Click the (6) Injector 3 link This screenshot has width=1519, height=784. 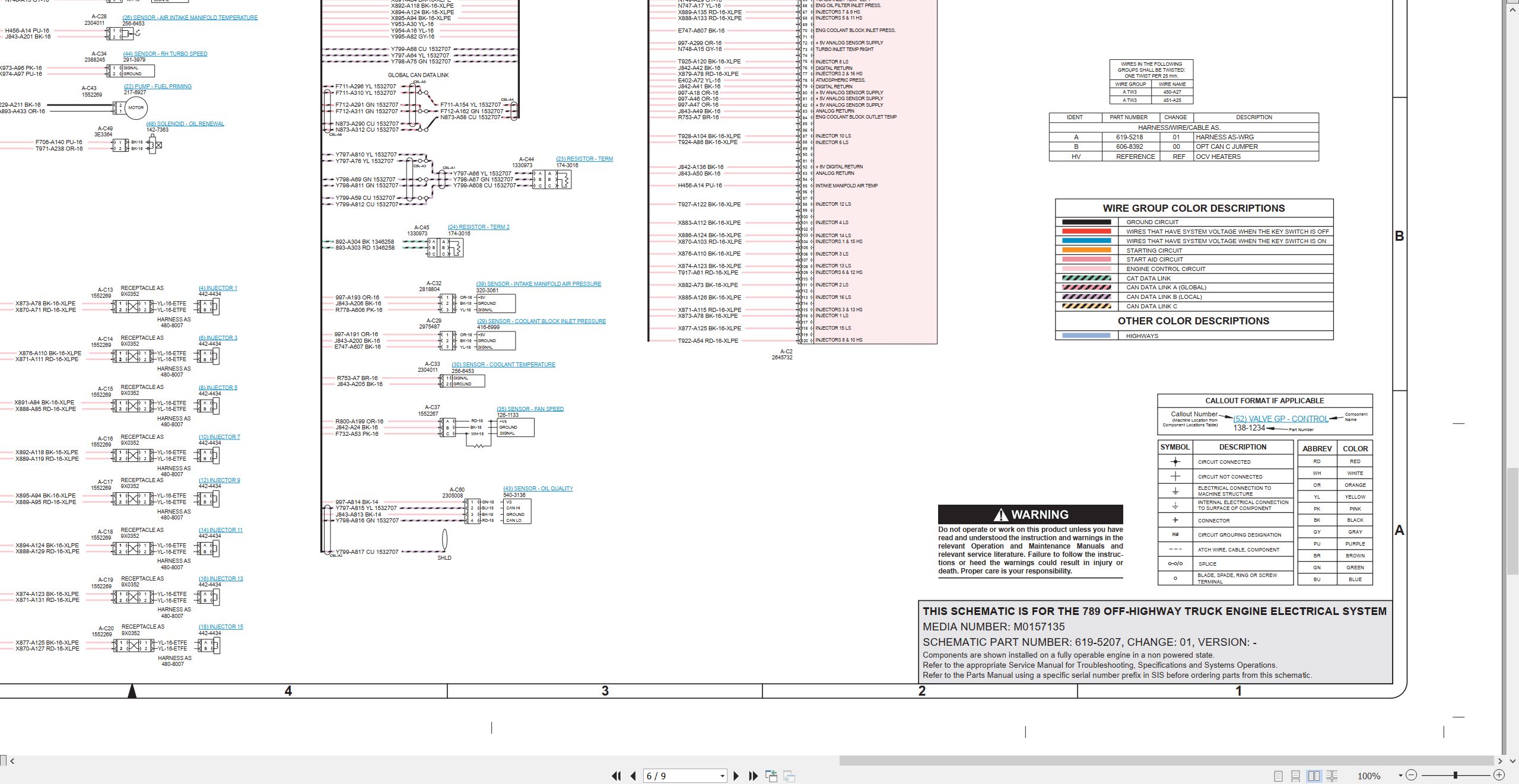(218, 338)
